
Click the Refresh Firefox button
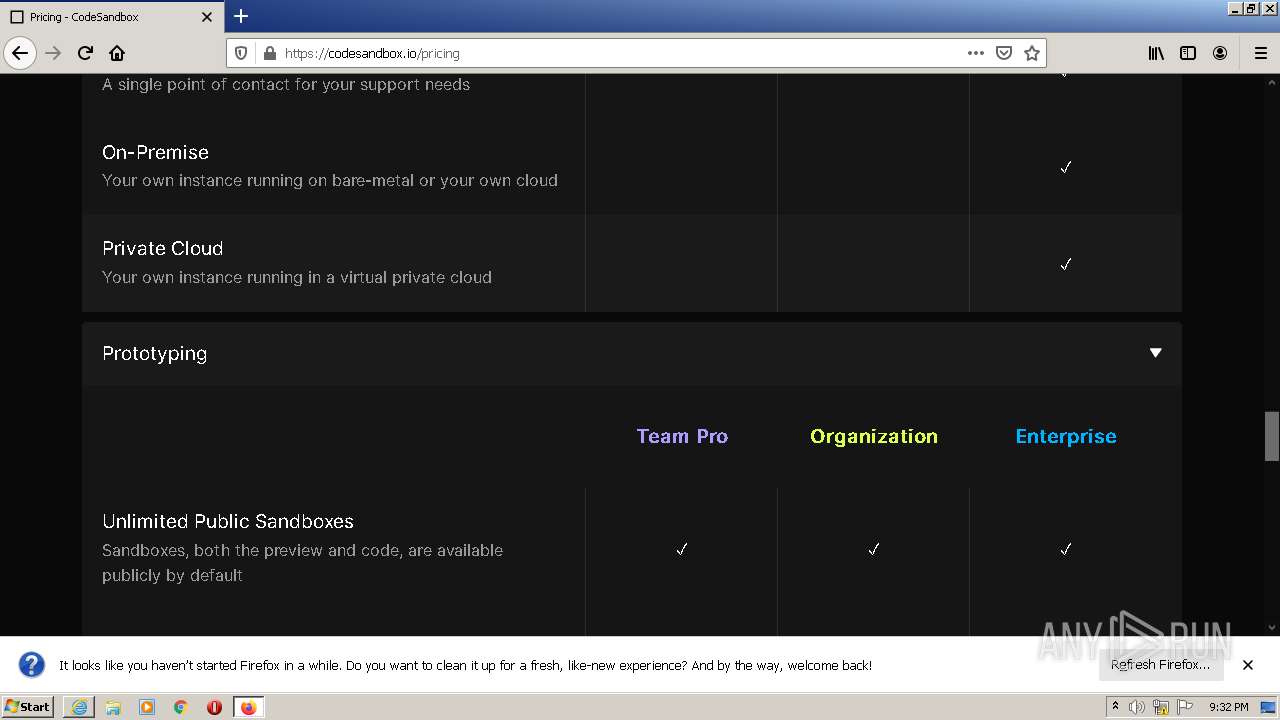point(1160,664)
